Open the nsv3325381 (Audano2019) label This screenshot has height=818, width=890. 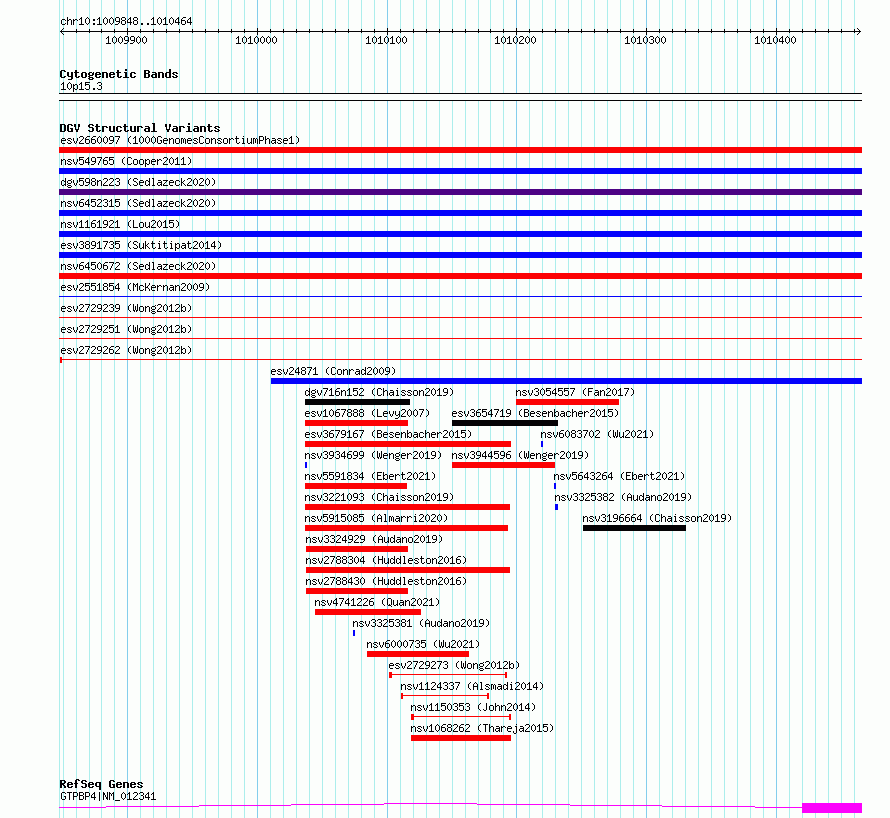coord(421,623)
